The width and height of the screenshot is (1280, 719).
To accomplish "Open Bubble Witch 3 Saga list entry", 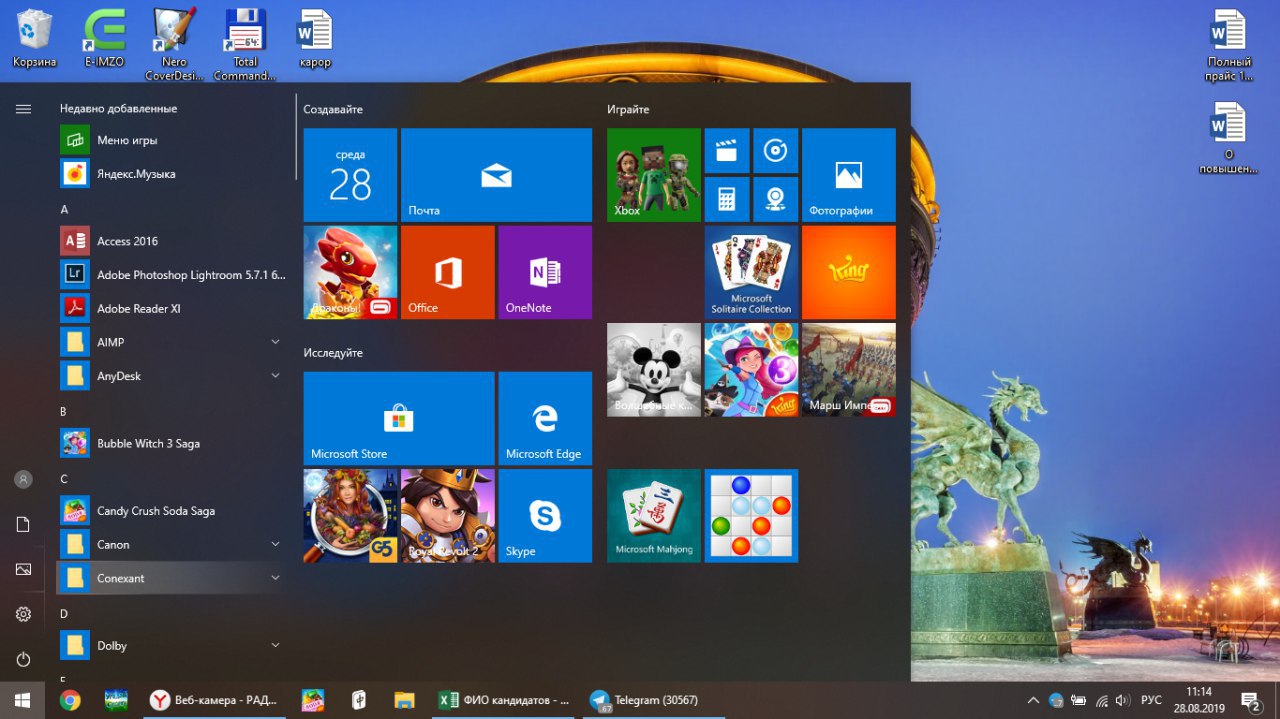I will click(x=172, y=443).
